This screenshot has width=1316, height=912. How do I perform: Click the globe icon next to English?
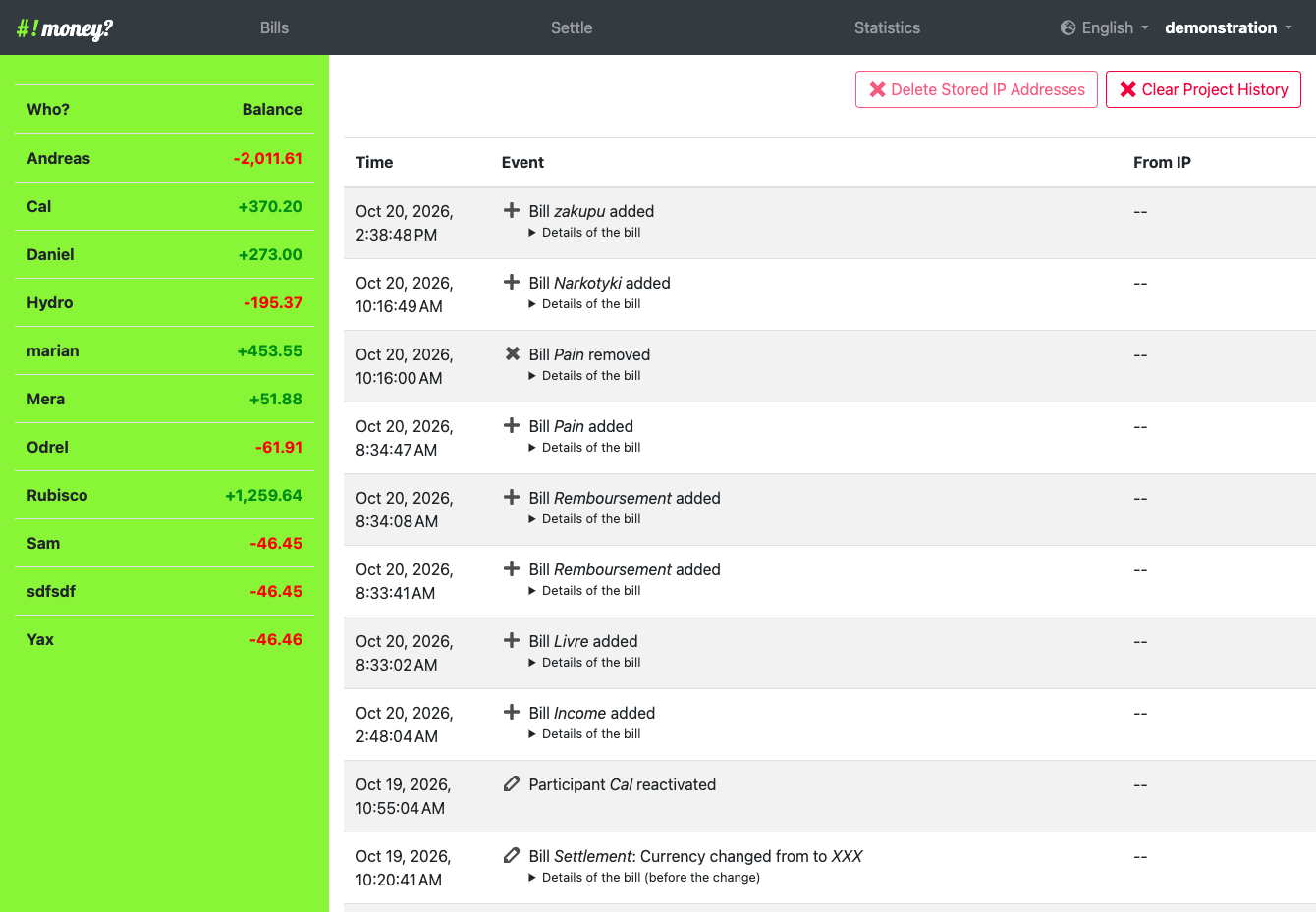pyautogui.click(x=1069, y=27)
